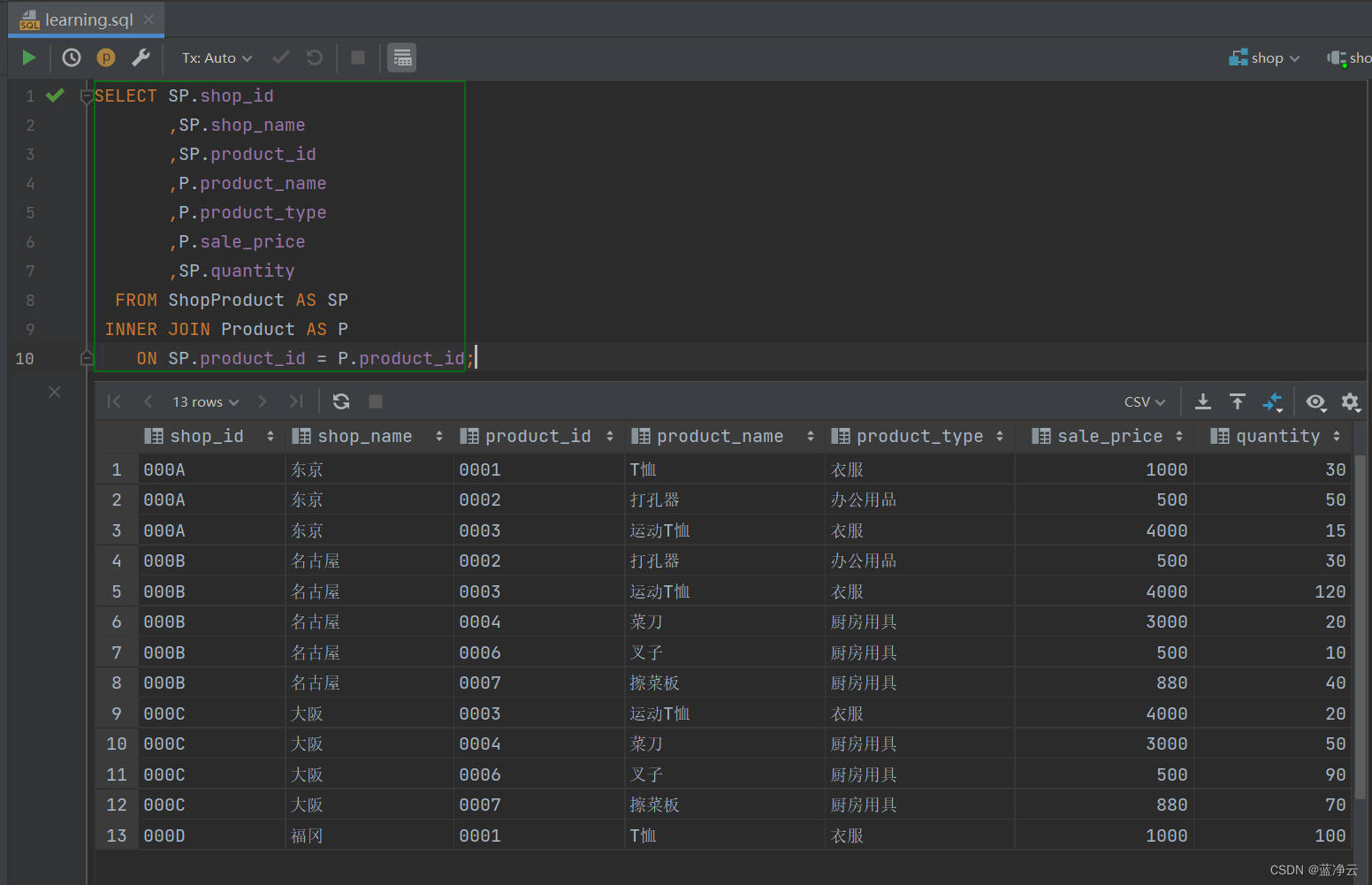Image resolution: width=1372 pixels, height=885 pixels.
Task: Open the shop schema dropdown
Action: click(1265, 57)
